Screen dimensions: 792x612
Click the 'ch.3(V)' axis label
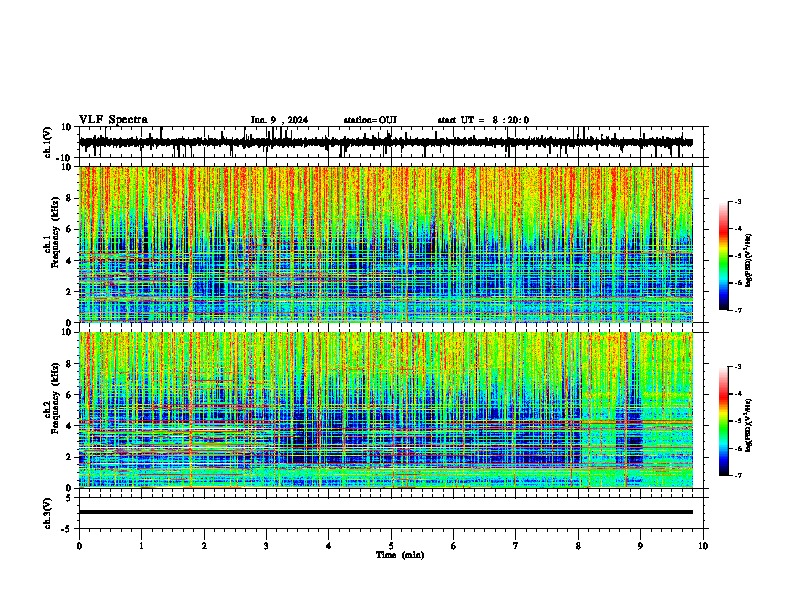coord(48,513)
